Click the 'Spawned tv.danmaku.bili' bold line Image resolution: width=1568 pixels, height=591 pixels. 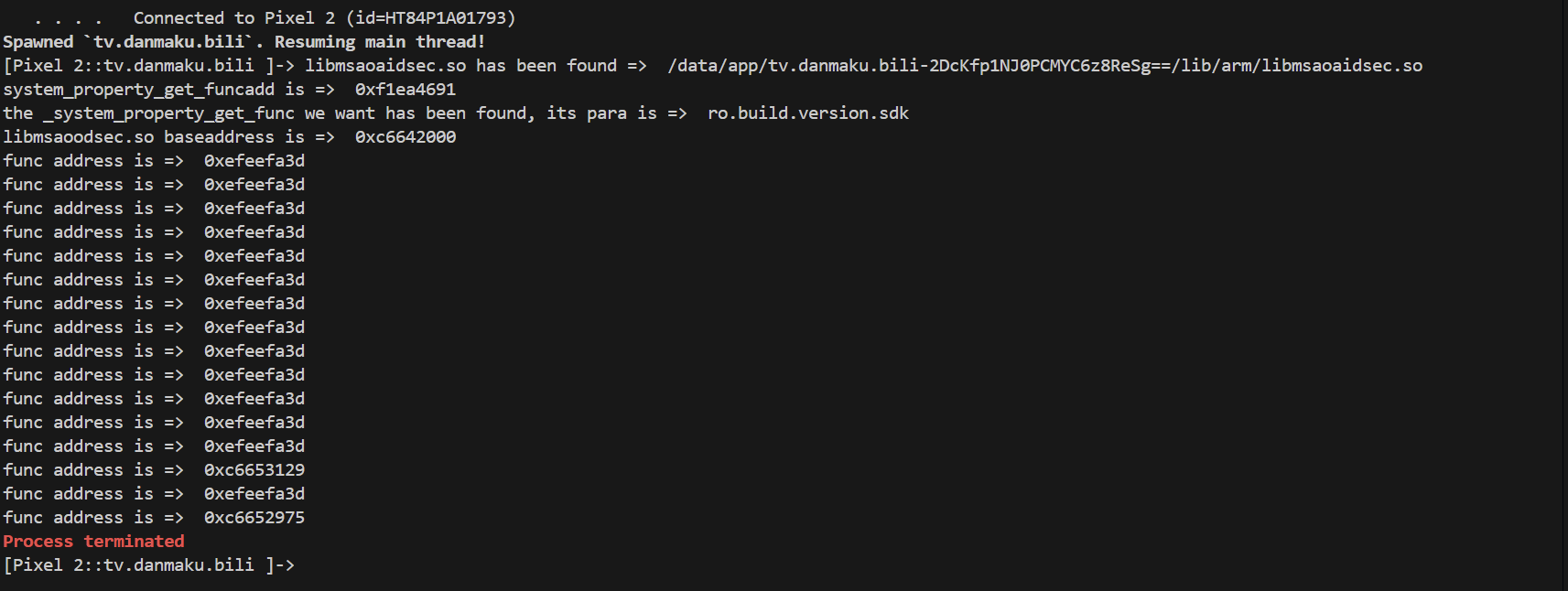click(129, 42)
